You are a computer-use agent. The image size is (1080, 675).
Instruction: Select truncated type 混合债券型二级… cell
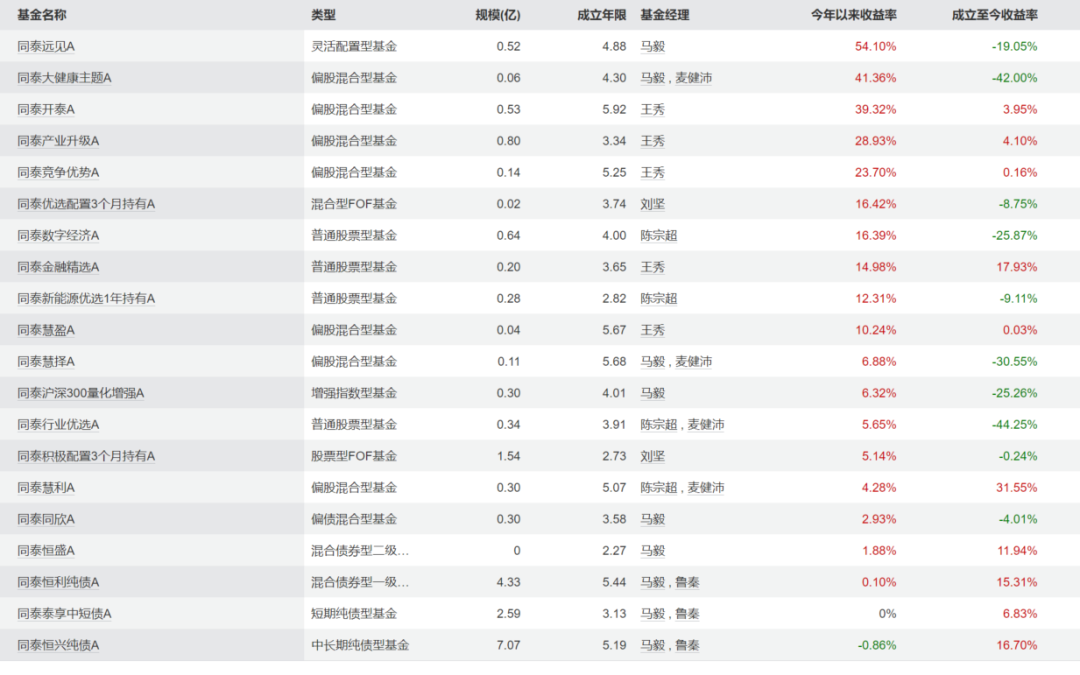click(x=360, y=550)
